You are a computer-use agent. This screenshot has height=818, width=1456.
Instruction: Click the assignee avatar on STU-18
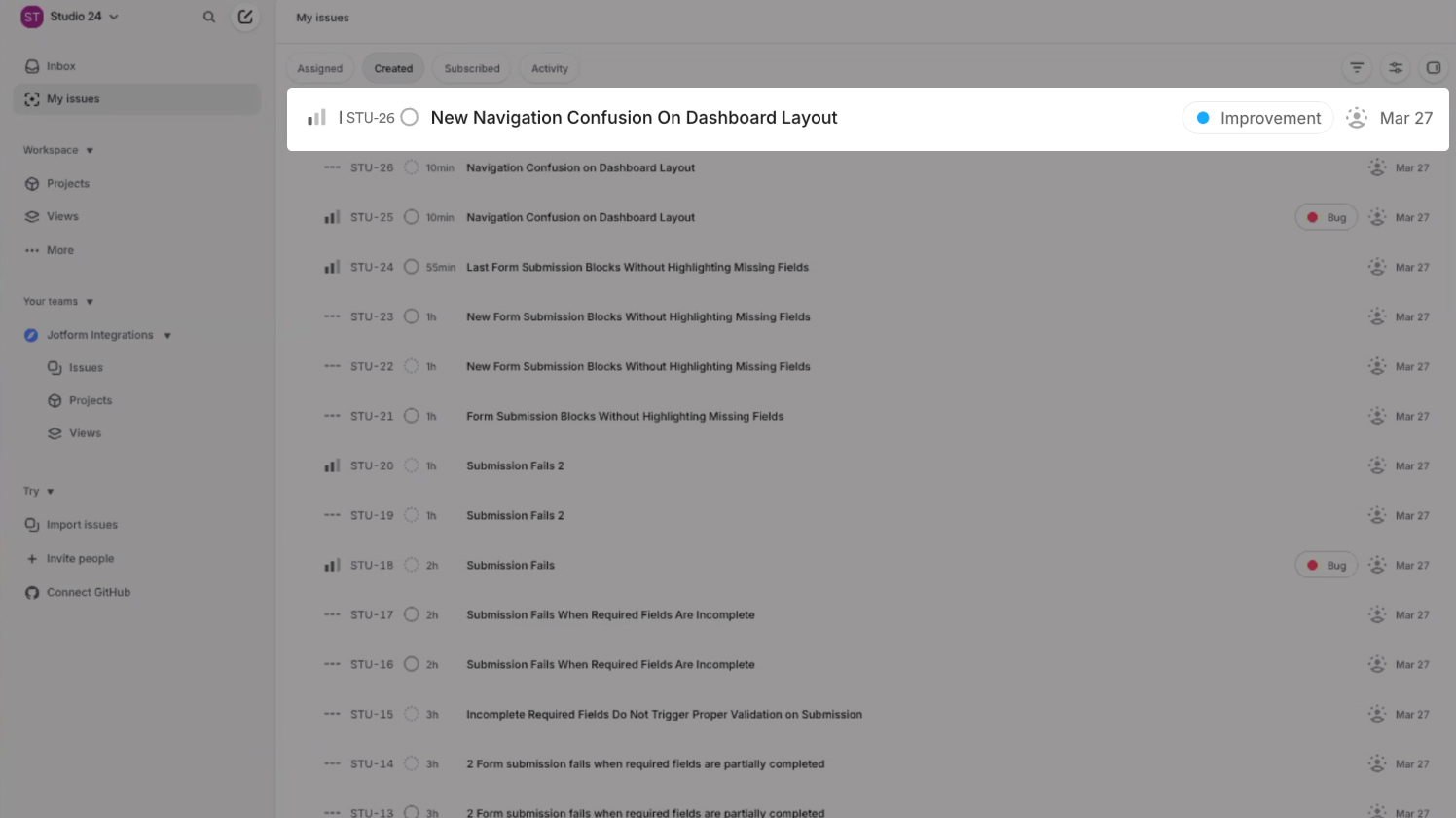[x=1377, y=565]
